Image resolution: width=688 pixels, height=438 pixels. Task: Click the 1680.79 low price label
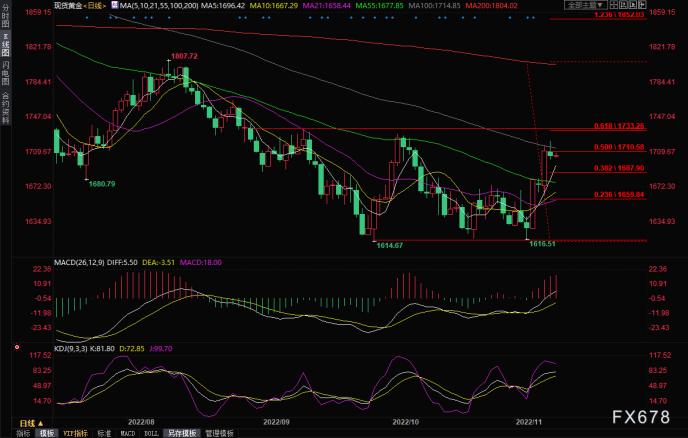(102, 184)
